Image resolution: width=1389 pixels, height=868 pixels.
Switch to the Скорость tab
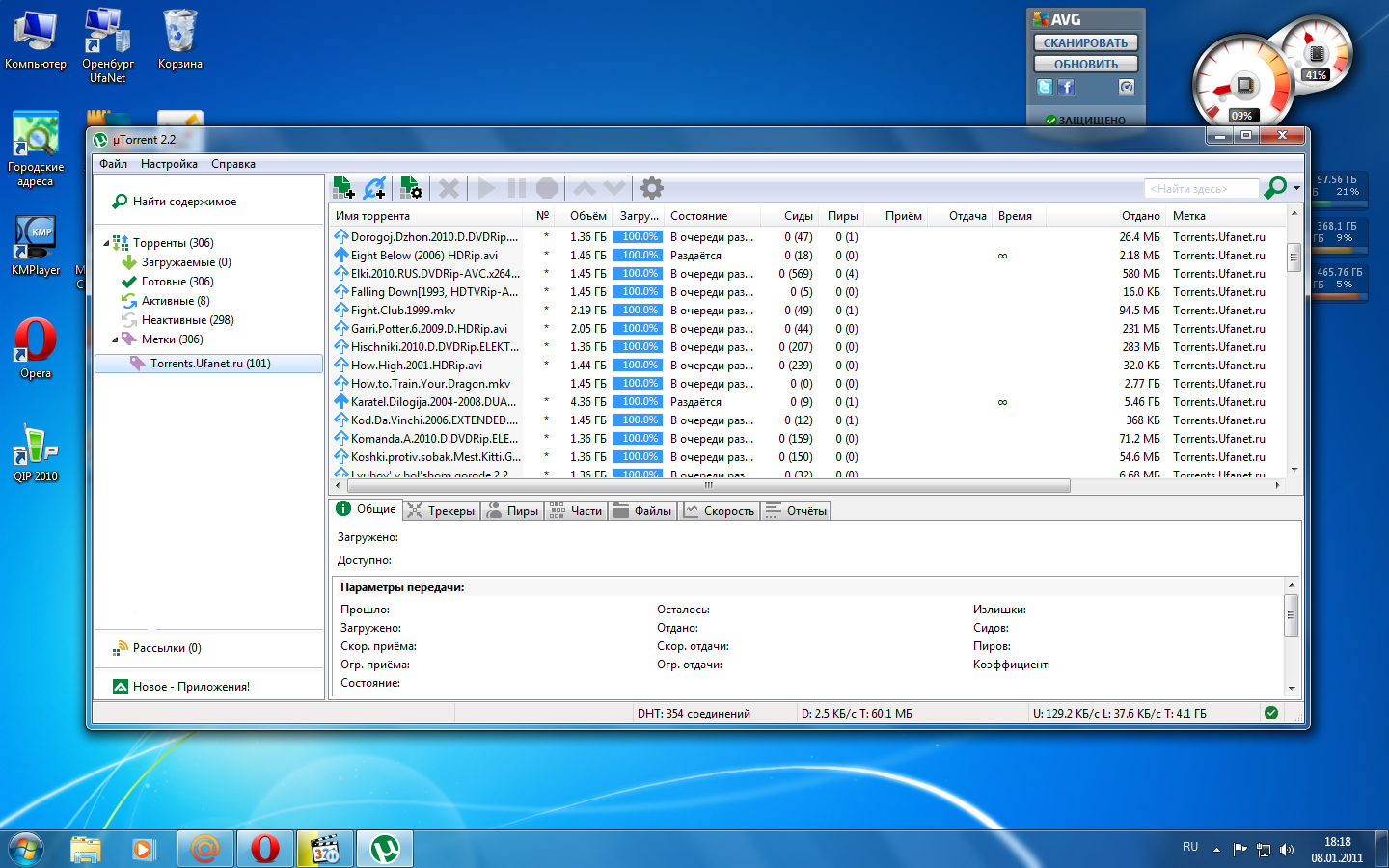[x=719, y=511]
